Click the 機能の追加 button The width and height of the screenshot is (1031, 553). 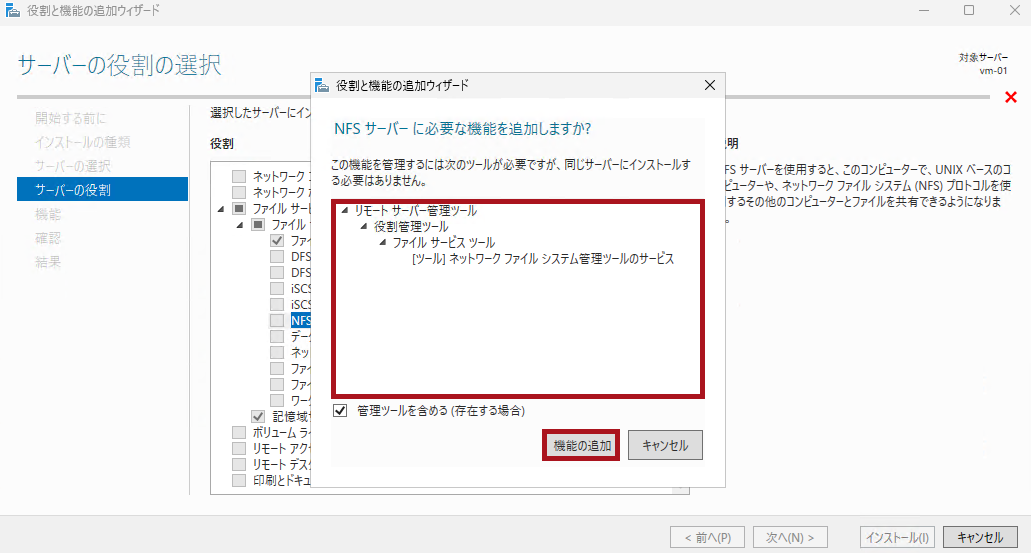[x=581, y=445]
